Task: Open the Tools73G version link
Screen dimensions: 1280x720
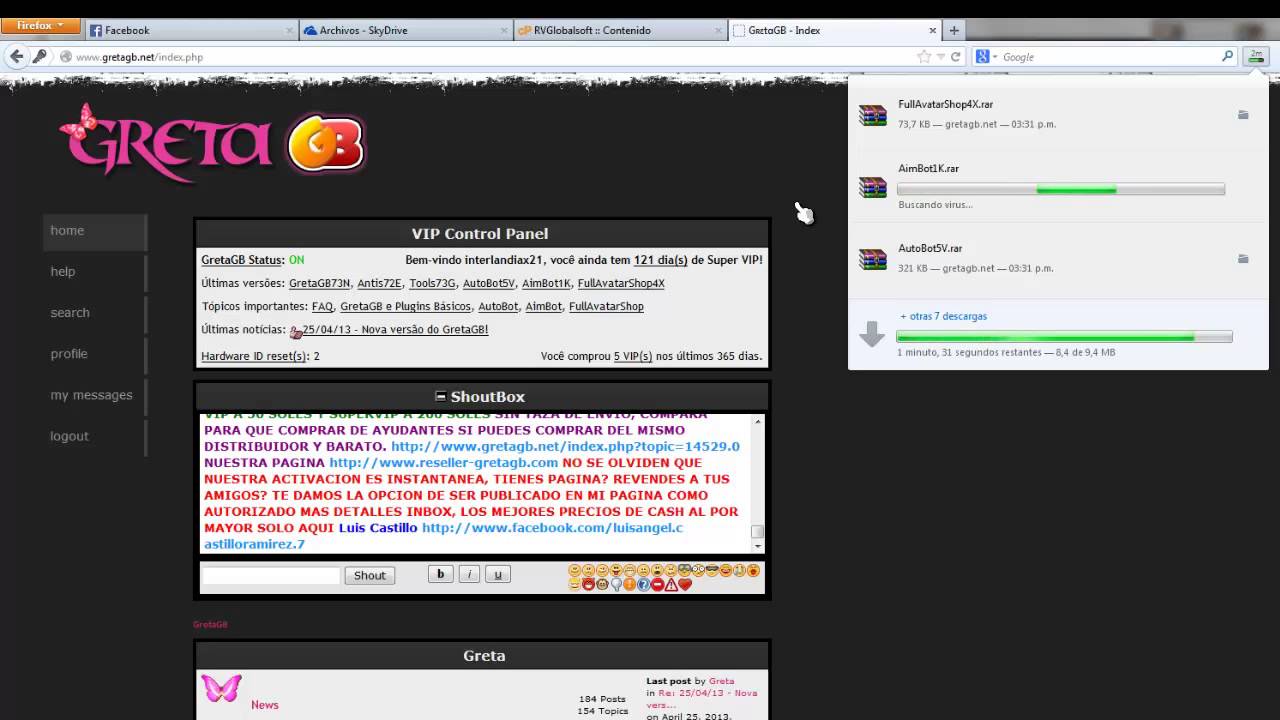Action: pos(432,283)
